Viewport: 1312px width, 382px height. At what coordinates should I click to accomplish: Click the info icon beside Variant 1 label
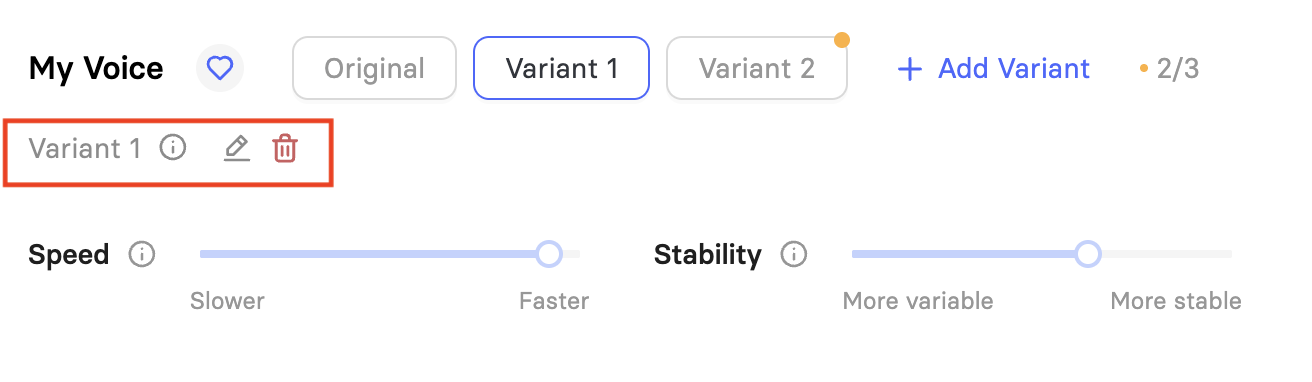coord(173,149)
